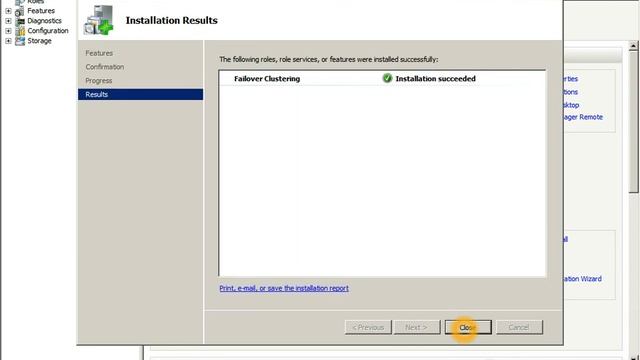This screenshot has width=640, height=360.
Task: Click the Failover Clustering result row
Action: (382, 79)
